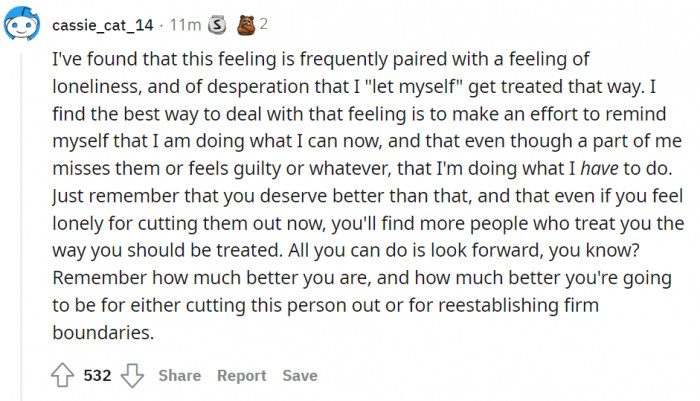Viewport: 700px width, 401px height.
Task: Click the italicized word "have"
Action: tap(599, 168)
